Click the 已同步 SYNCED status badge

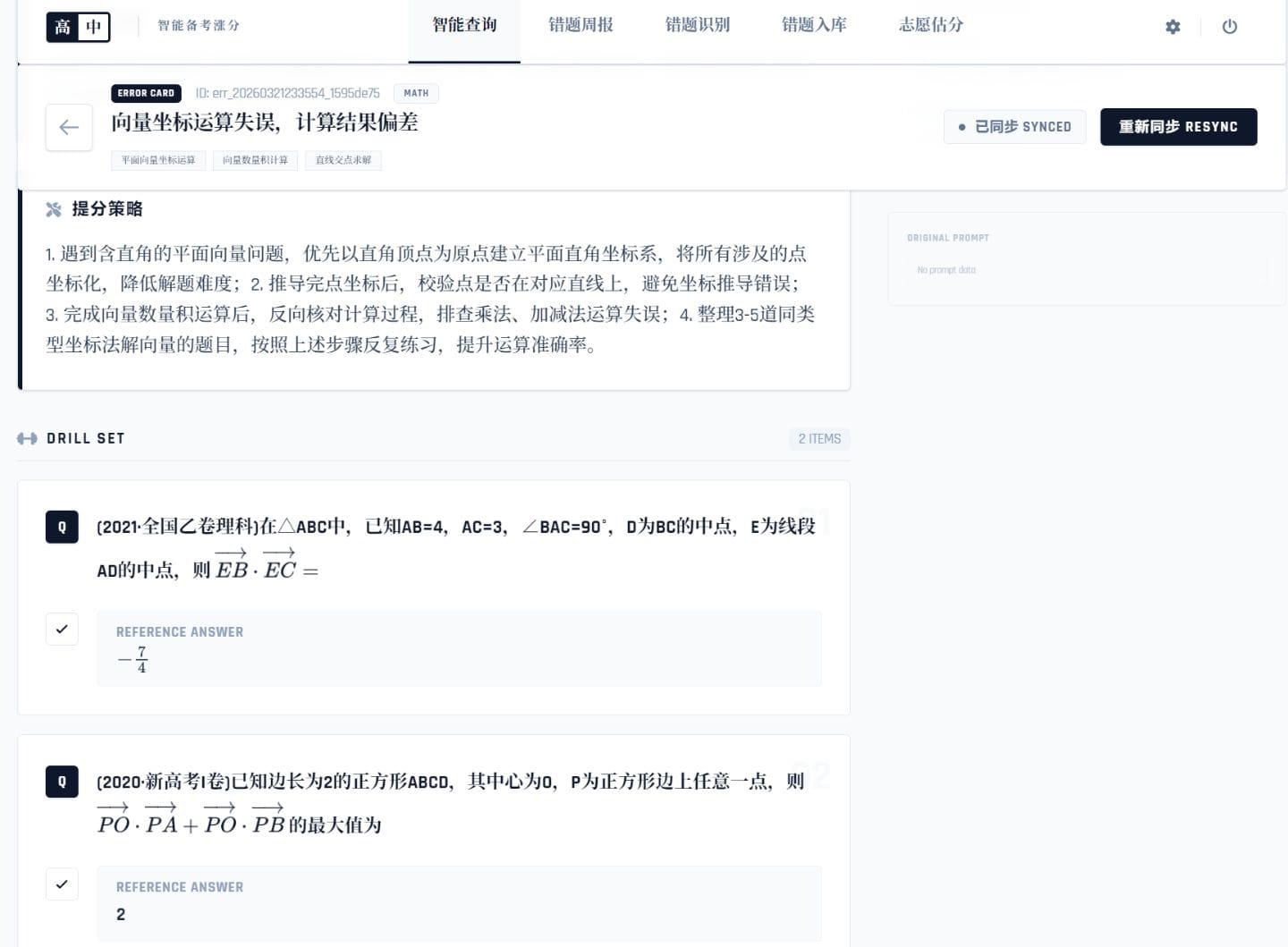(x=1014, y=127)
